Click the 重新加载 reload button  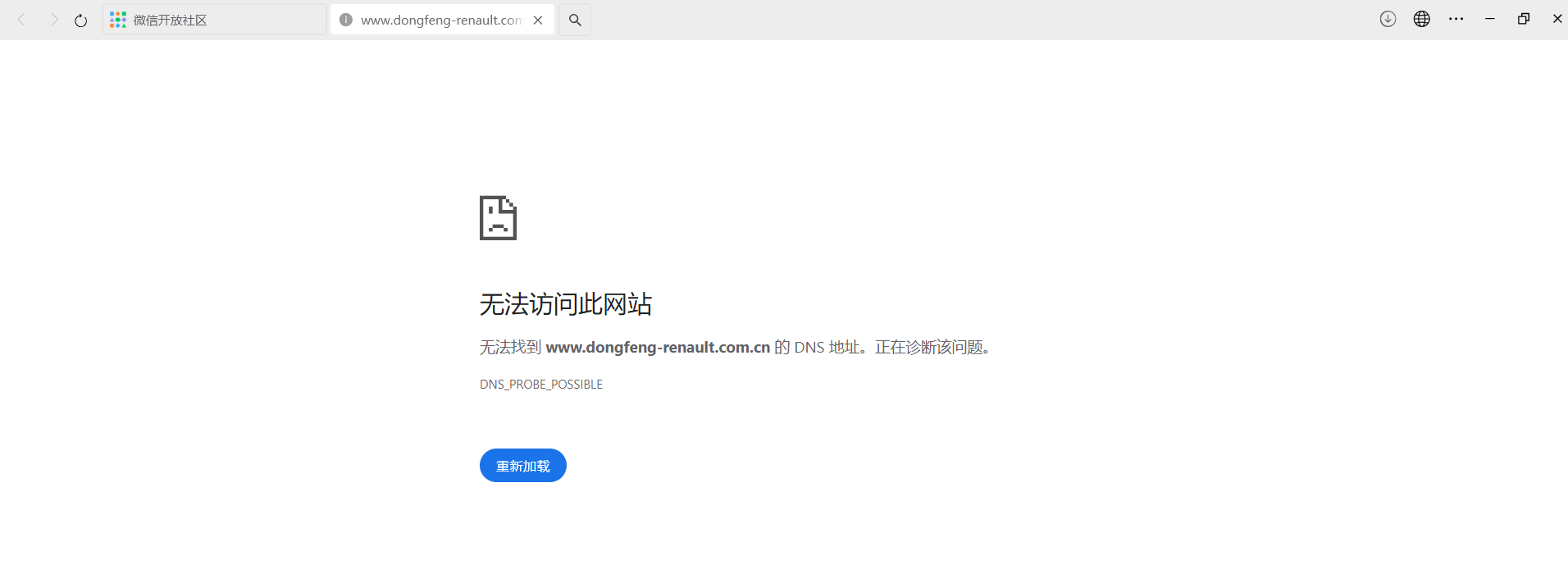coord(523,466)
